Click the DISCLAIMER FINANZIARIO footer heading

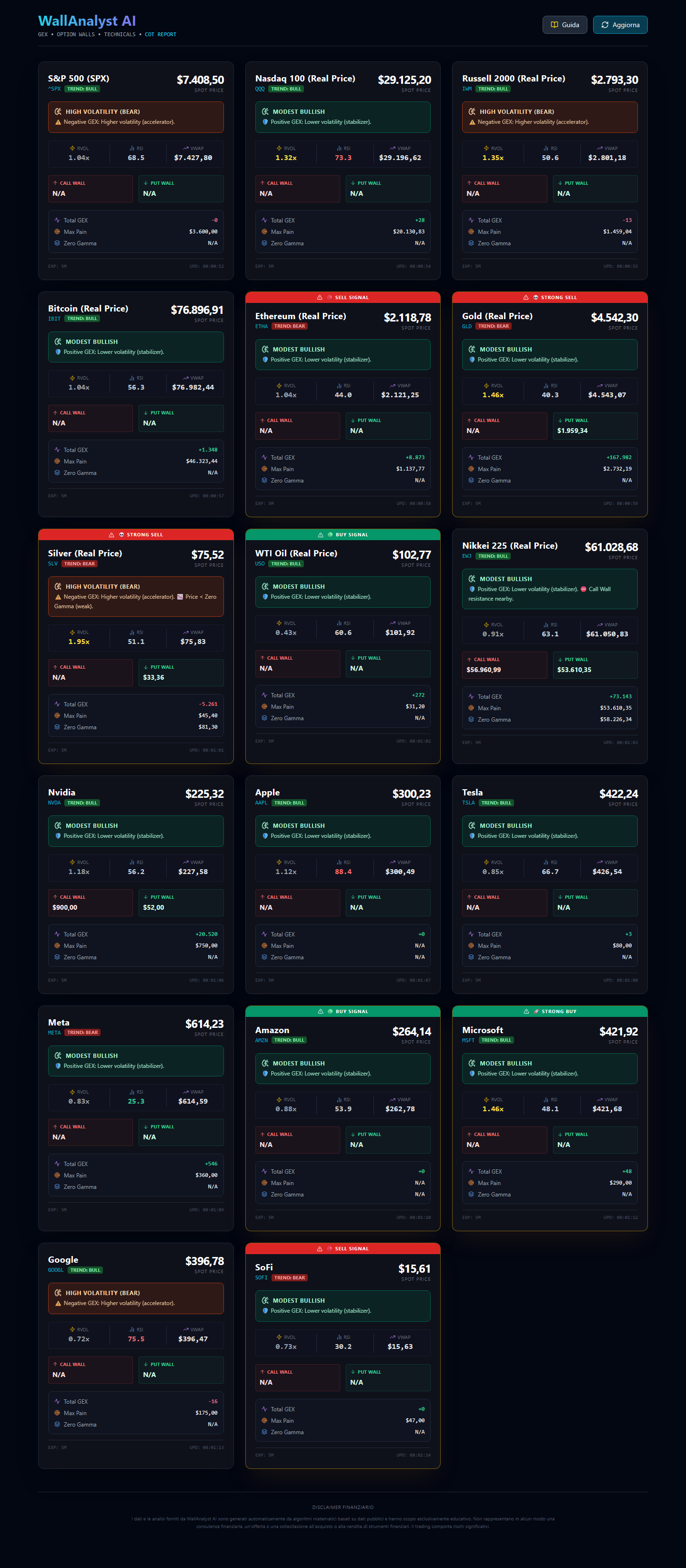click(343, 1507)
